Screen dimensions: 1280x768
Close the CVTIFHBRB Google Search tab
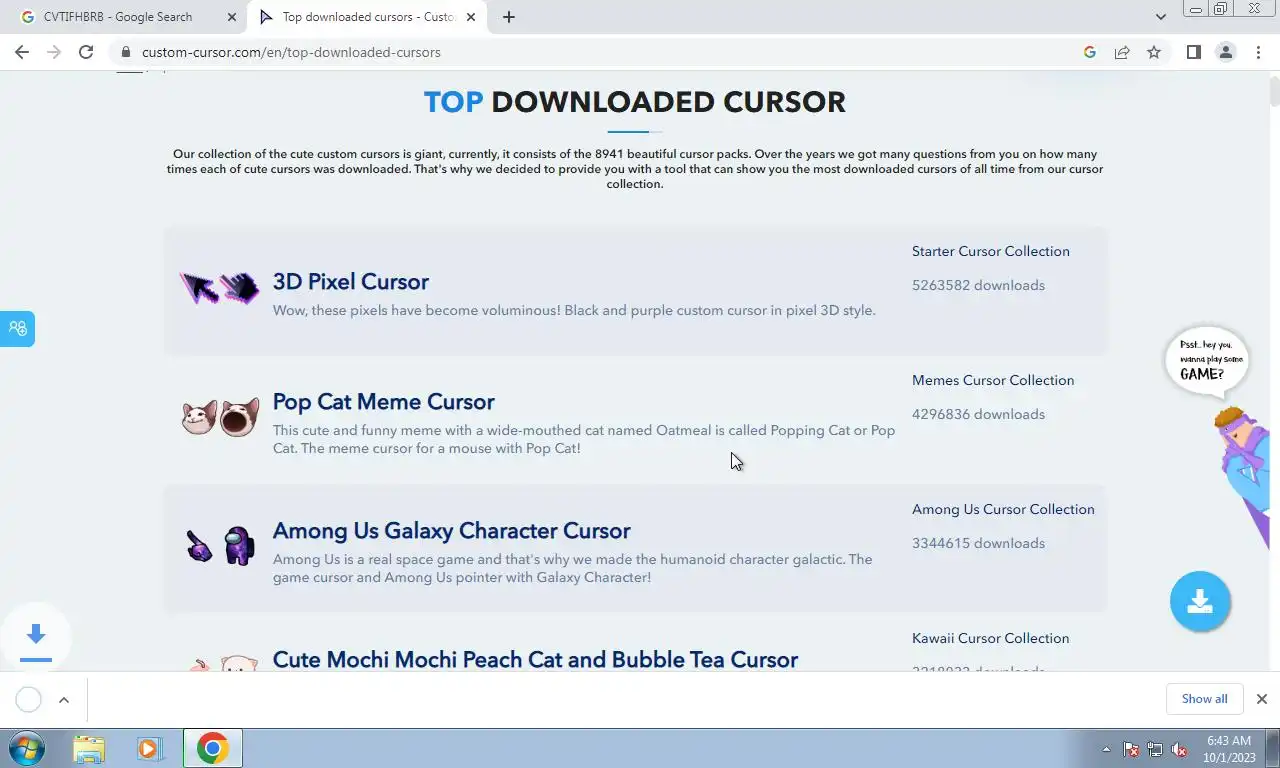[x=232, y=17]
